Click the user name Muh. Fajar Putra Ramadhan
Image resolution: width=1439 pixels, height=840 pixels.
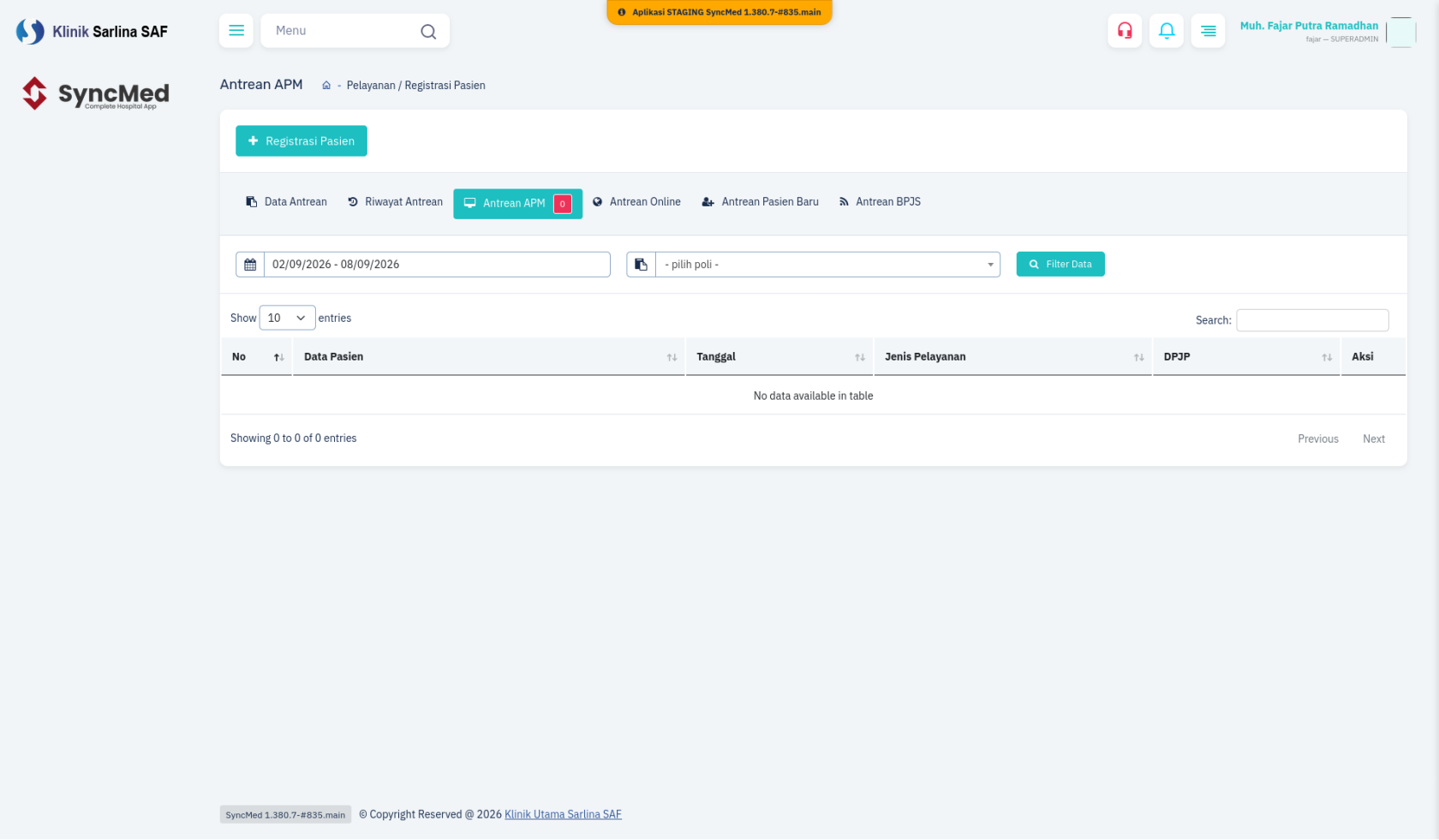coord(1309,26)
